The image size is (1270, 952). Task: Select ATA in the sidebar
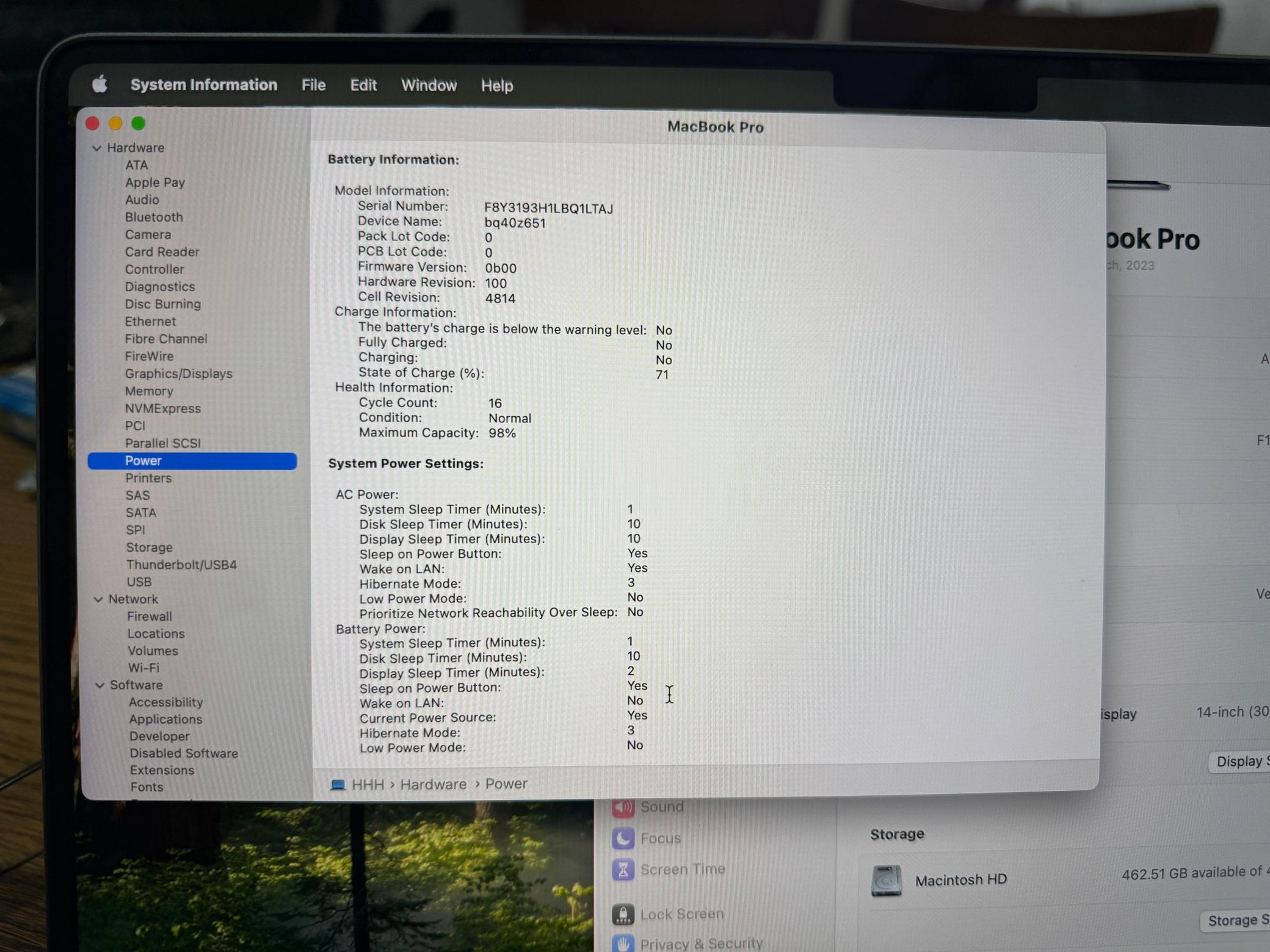click(x=136, y=165)
